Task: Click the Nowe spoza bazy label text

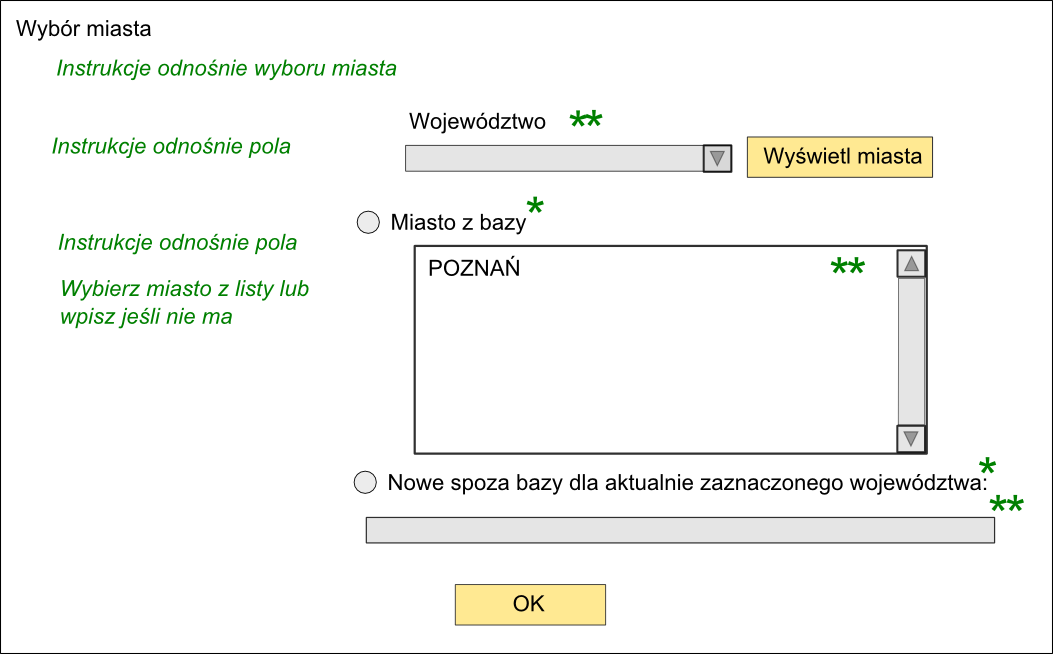Action: 688,483
